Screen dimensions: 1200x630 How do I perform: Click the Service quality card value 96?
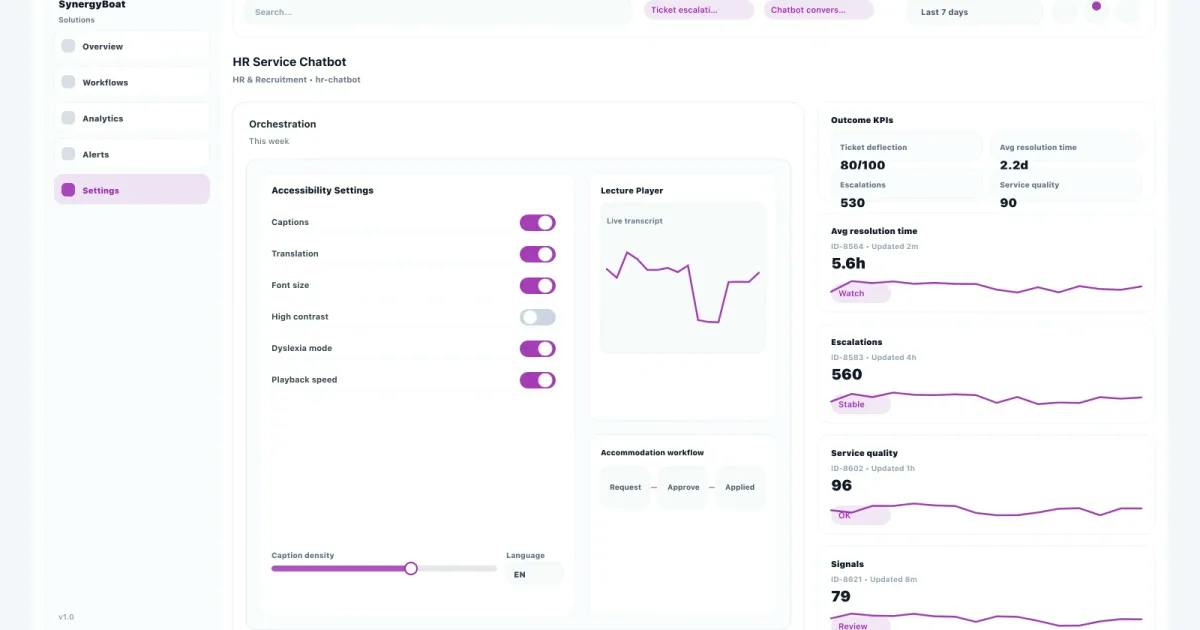click(841, 486)
